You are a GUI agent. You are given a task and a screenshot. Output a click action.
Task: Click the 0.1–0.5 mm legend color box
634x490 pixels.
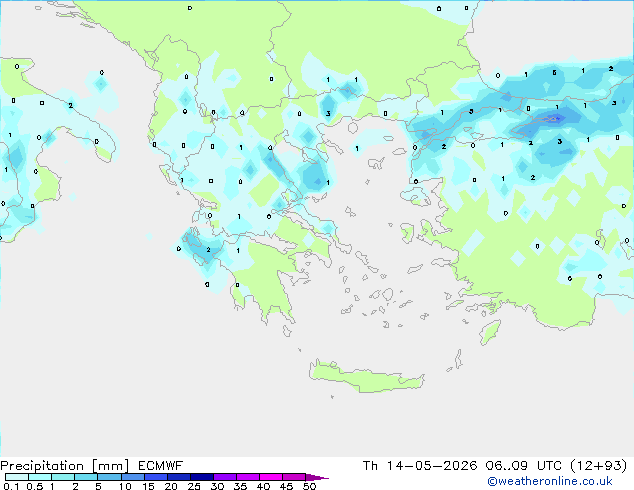[17, 477]
